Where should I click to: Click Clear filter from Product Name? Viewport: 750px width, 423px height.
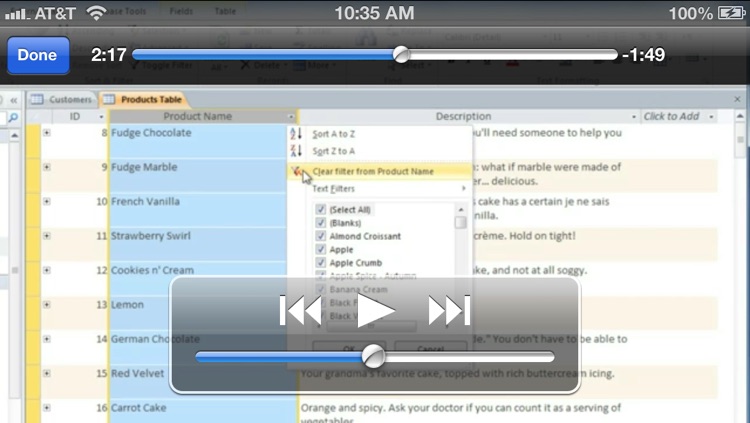[x=380, y=171]
